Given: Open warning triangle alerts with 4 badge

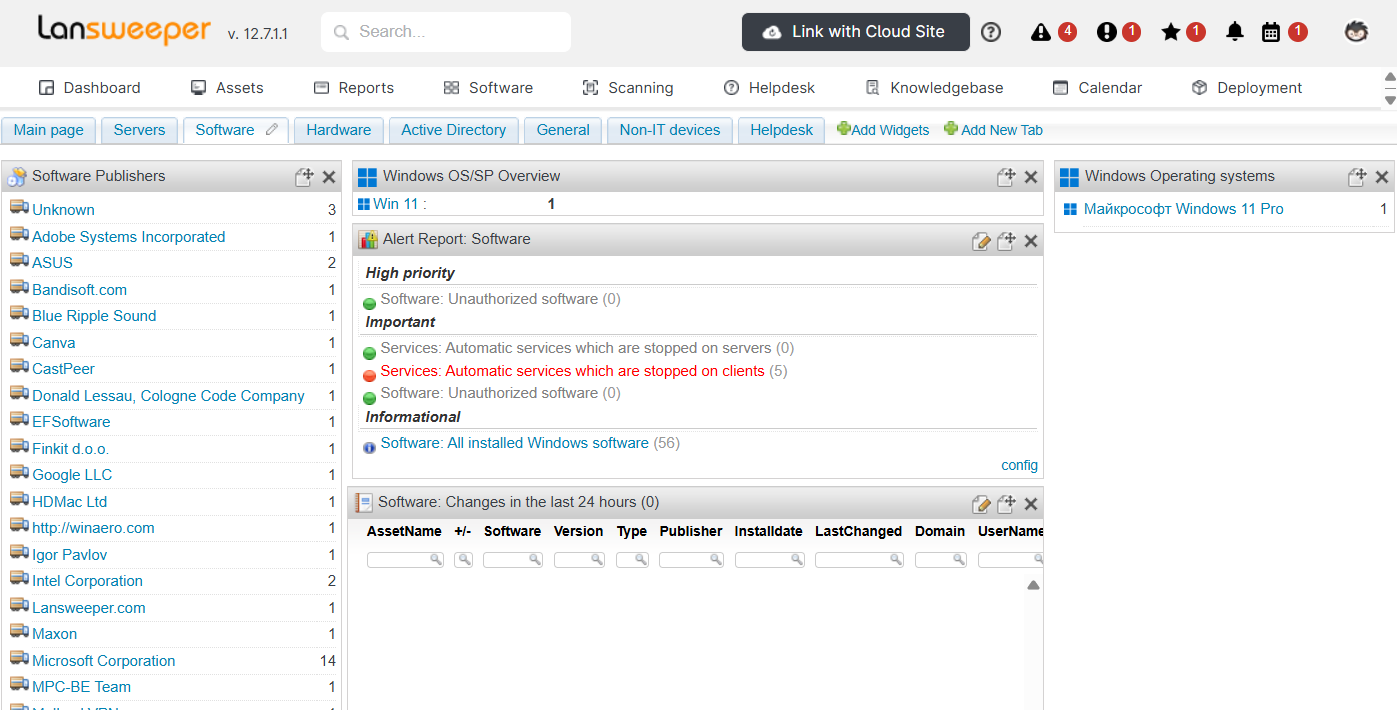Looking at the screenshot, I should pos(1041,32).
